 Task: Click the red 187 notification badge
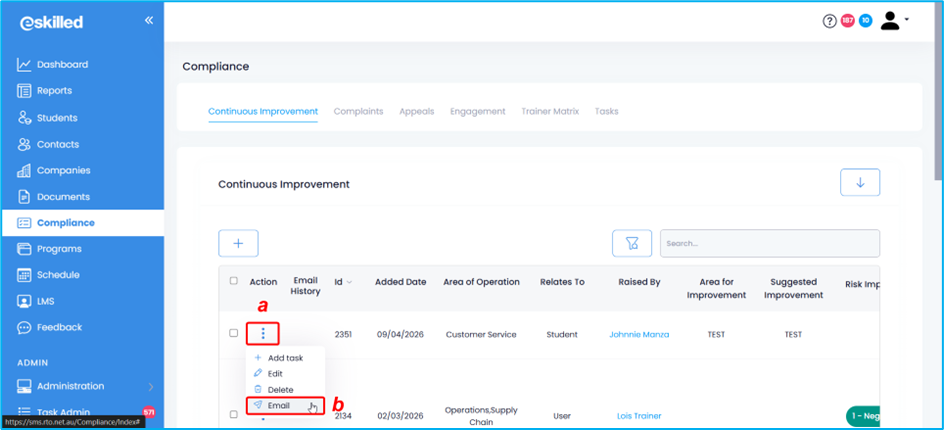847,21
